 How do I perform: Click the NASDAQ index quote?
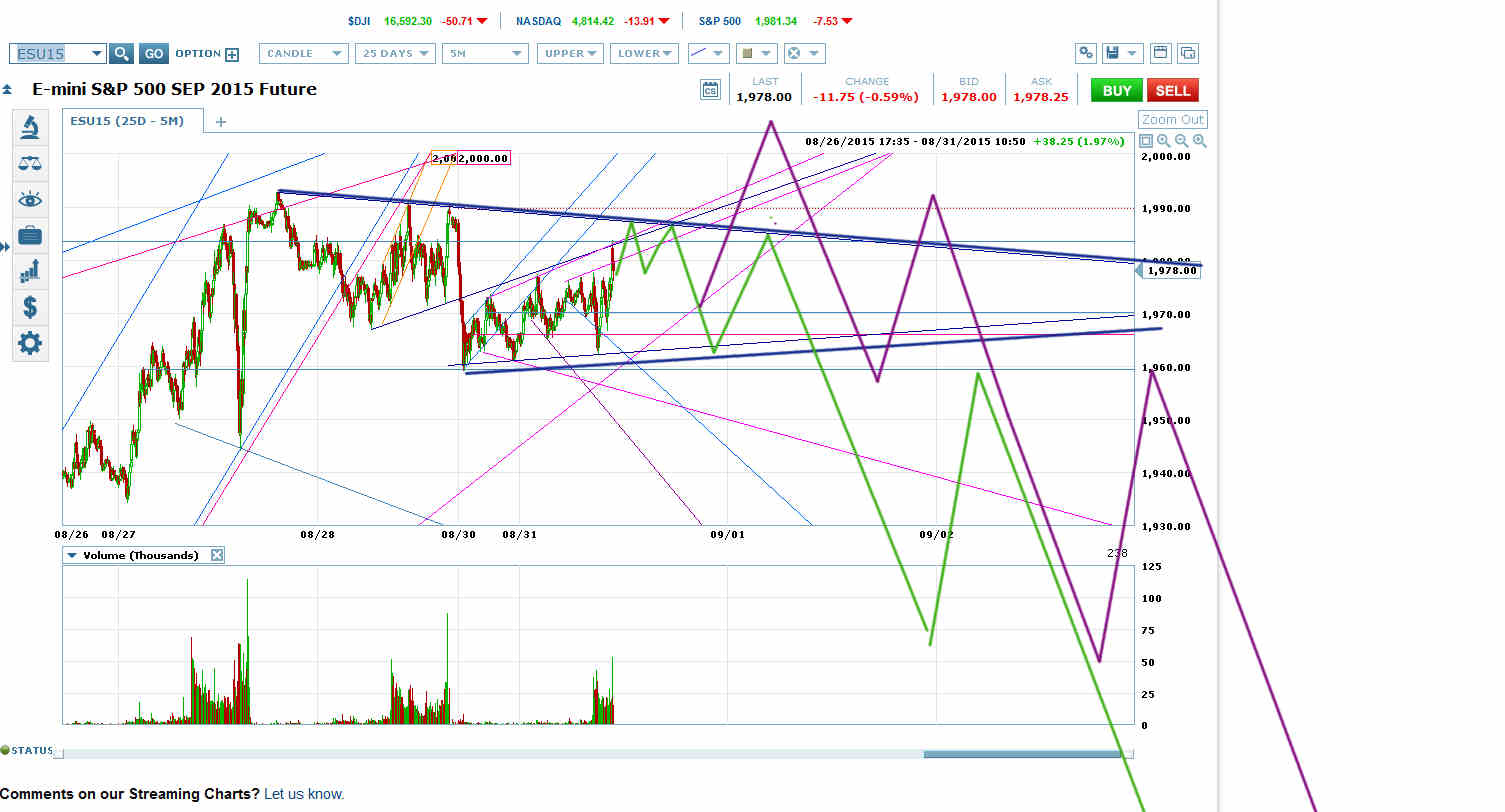pyautogui.click(x=593, y=20)
